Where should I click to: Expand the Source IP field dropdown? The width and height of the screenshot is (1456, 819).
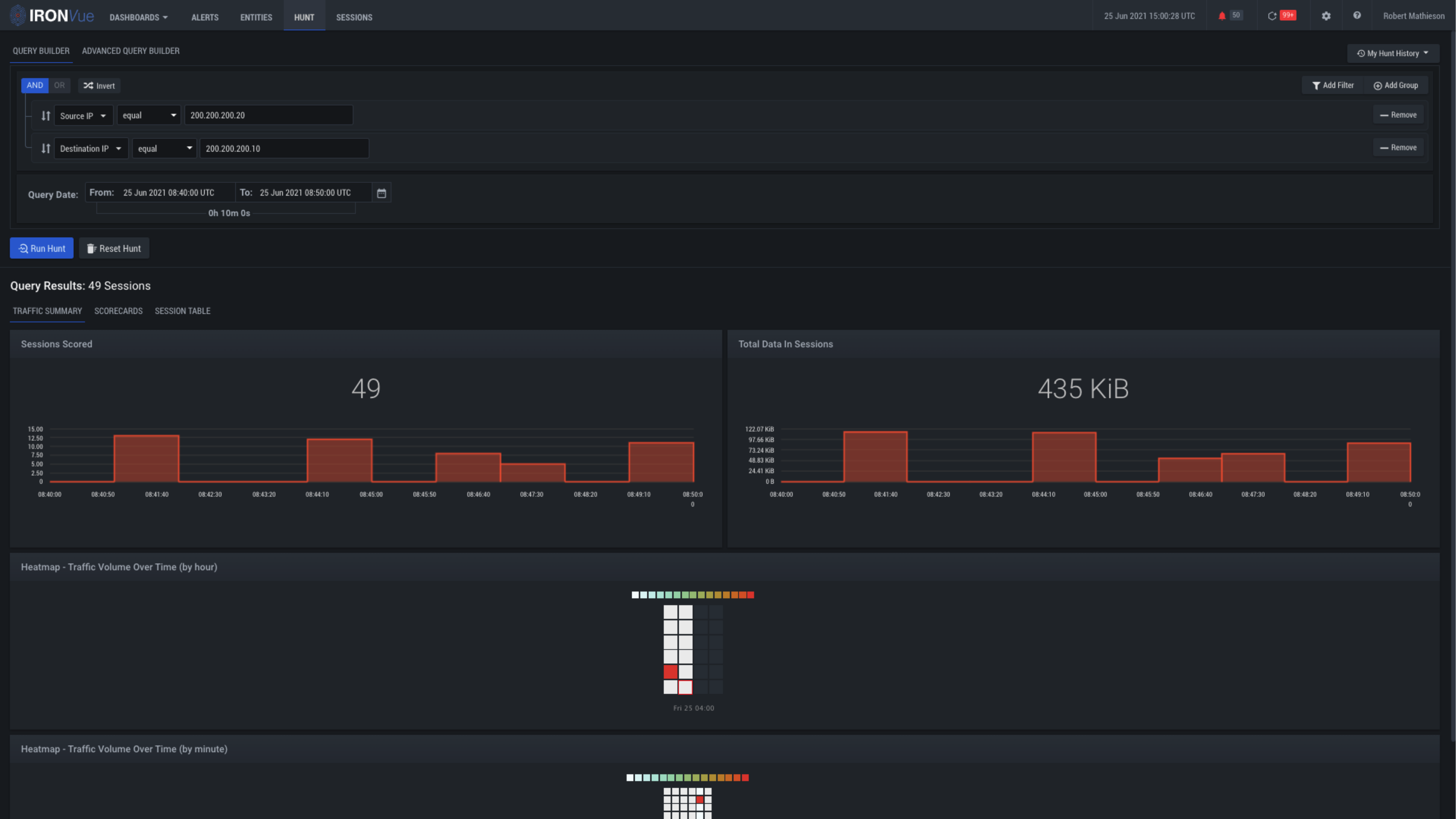pyautogui.click(x=83, y=116)
